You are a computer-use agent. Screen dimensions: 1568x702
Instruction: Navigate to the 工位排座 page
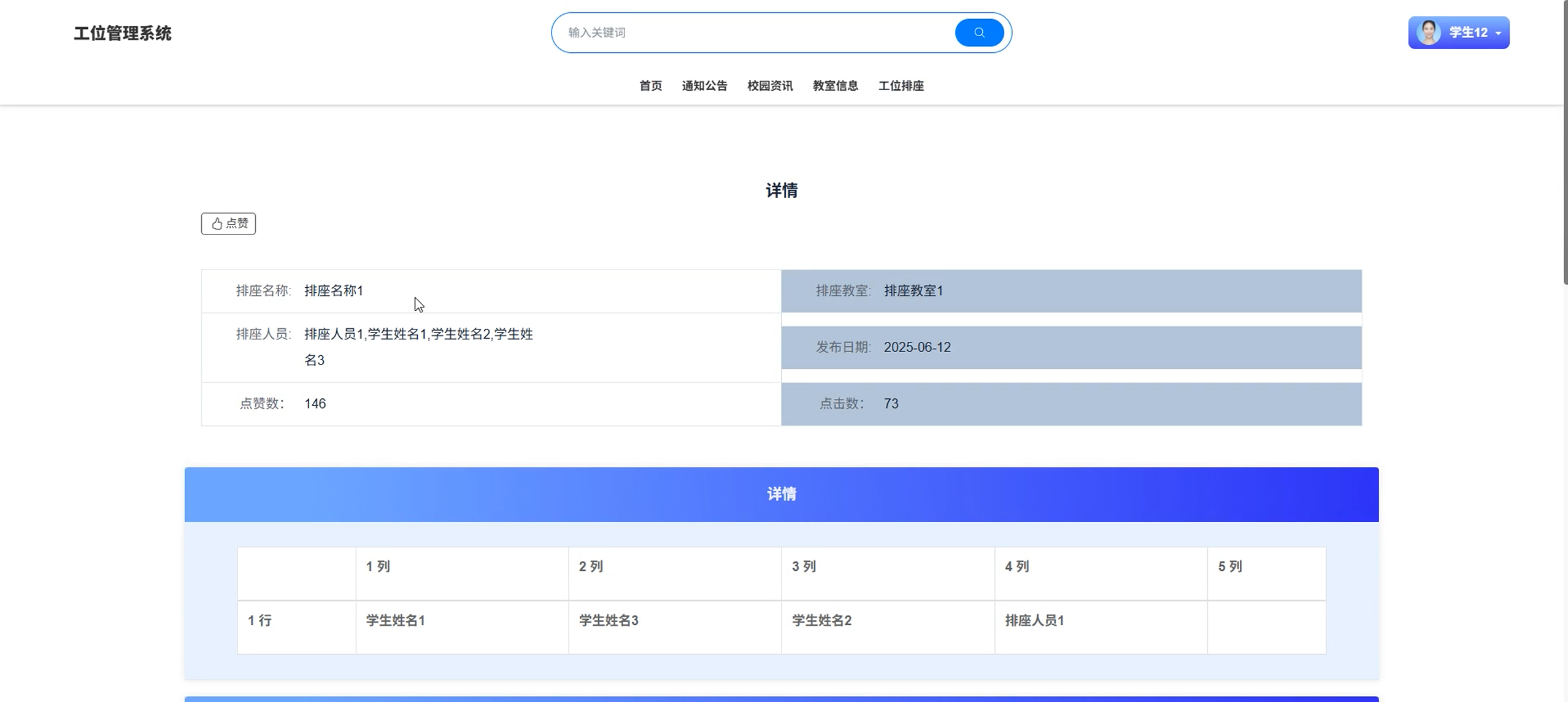tap(901, 86)
